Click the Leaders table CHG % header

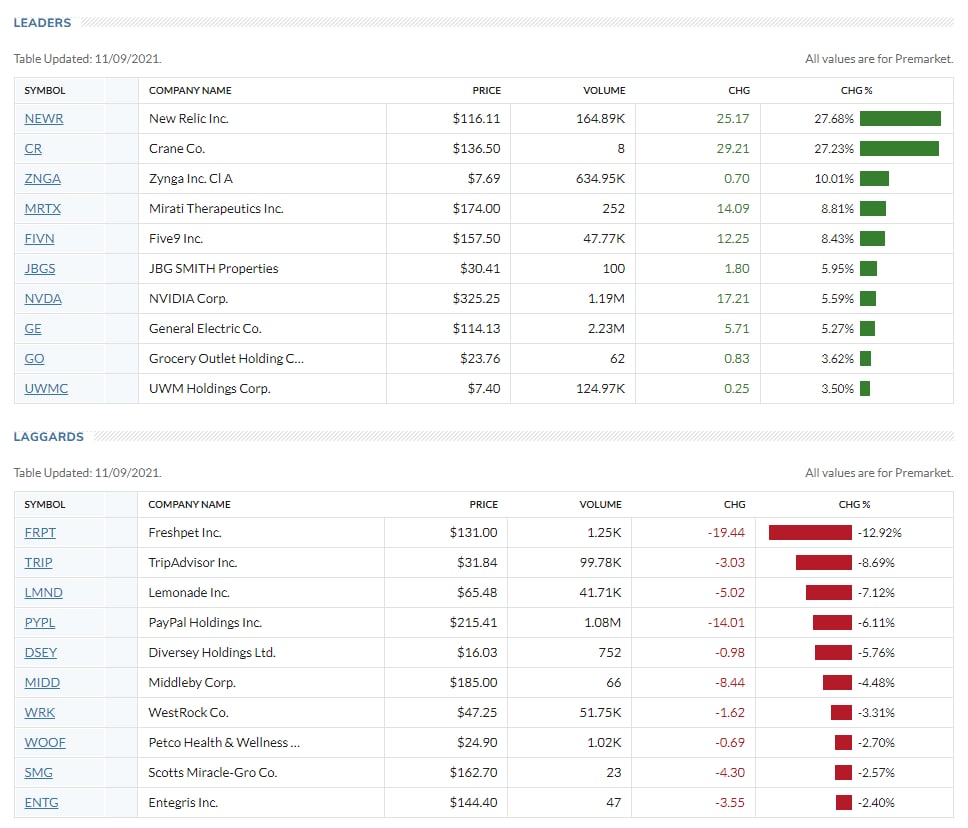[x=856, y=91]
